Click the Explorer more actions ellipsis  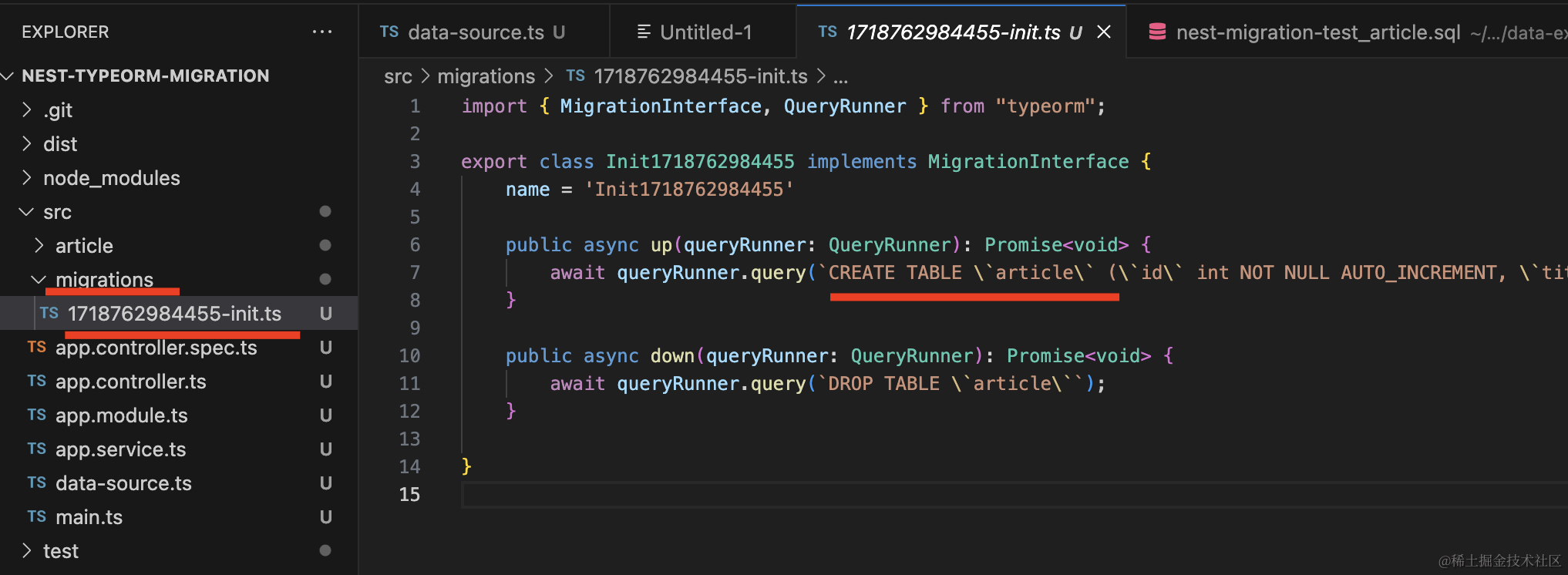321,32
